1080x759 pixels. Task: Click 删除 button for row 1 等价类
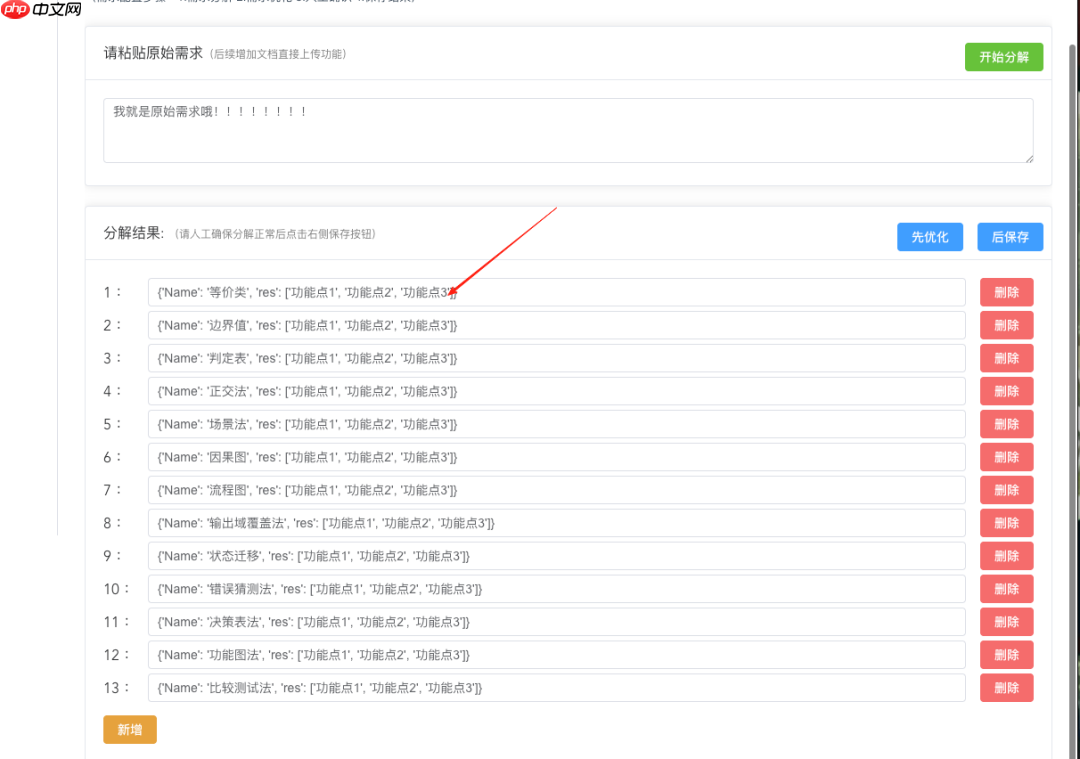[x=1006, y=291]
